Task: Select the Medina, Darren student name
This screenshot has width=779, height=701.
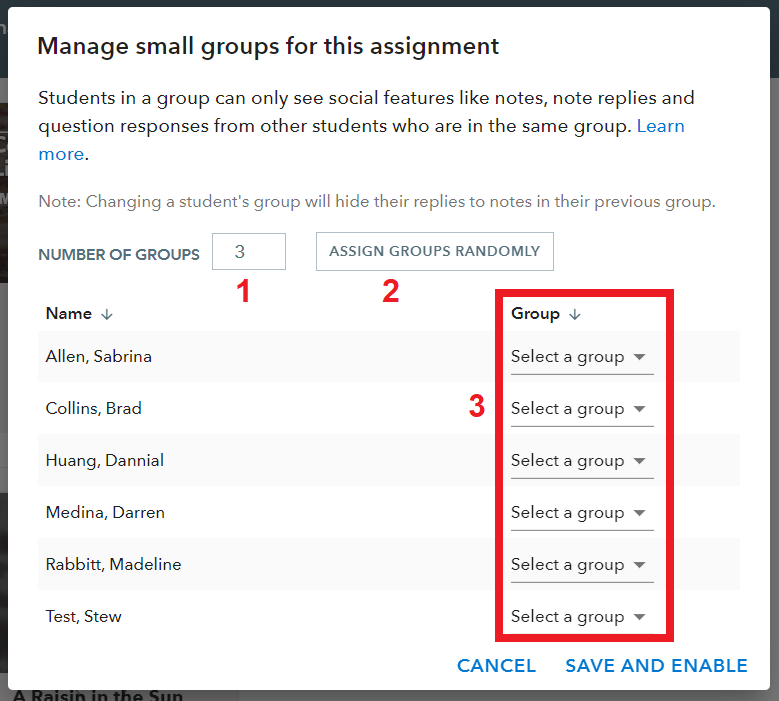Action: (105, 512)
